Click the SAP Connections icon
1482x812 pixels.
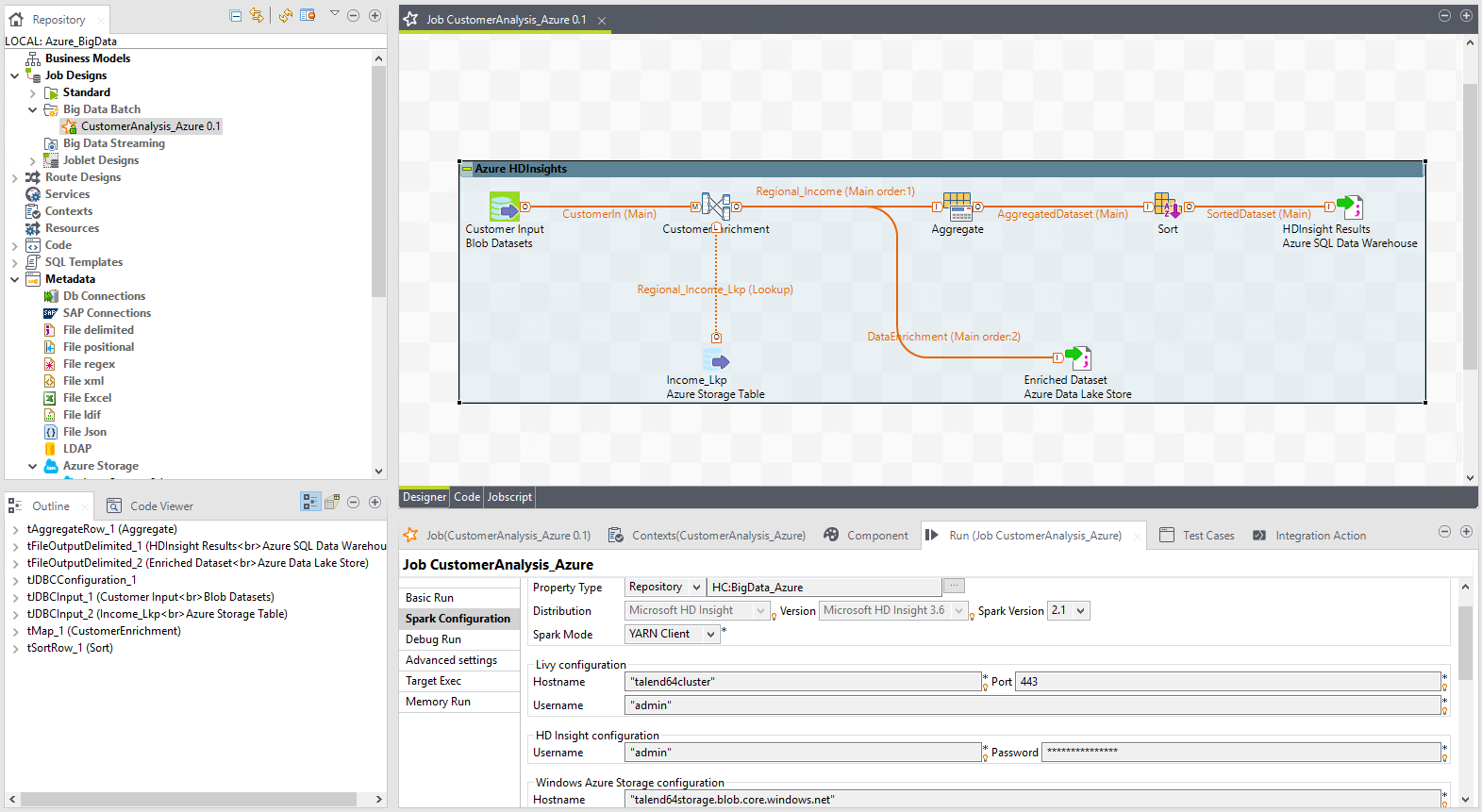point(51,313)
